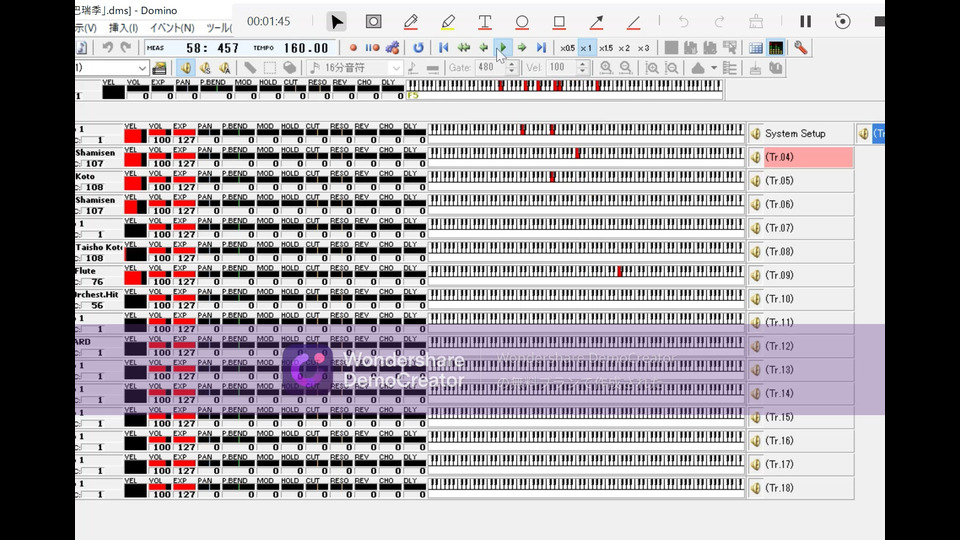
Task: Click the record button in the transport bar
Action: (353, 48)
